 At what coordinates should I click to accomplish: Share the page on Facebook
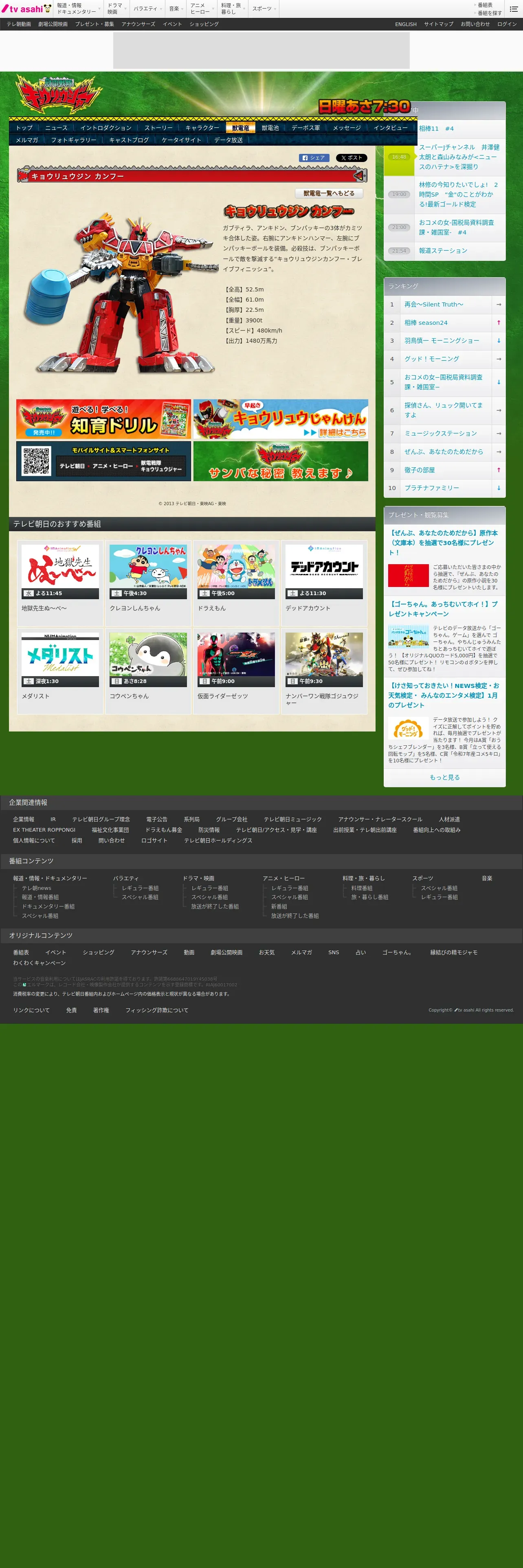point(314,158)
